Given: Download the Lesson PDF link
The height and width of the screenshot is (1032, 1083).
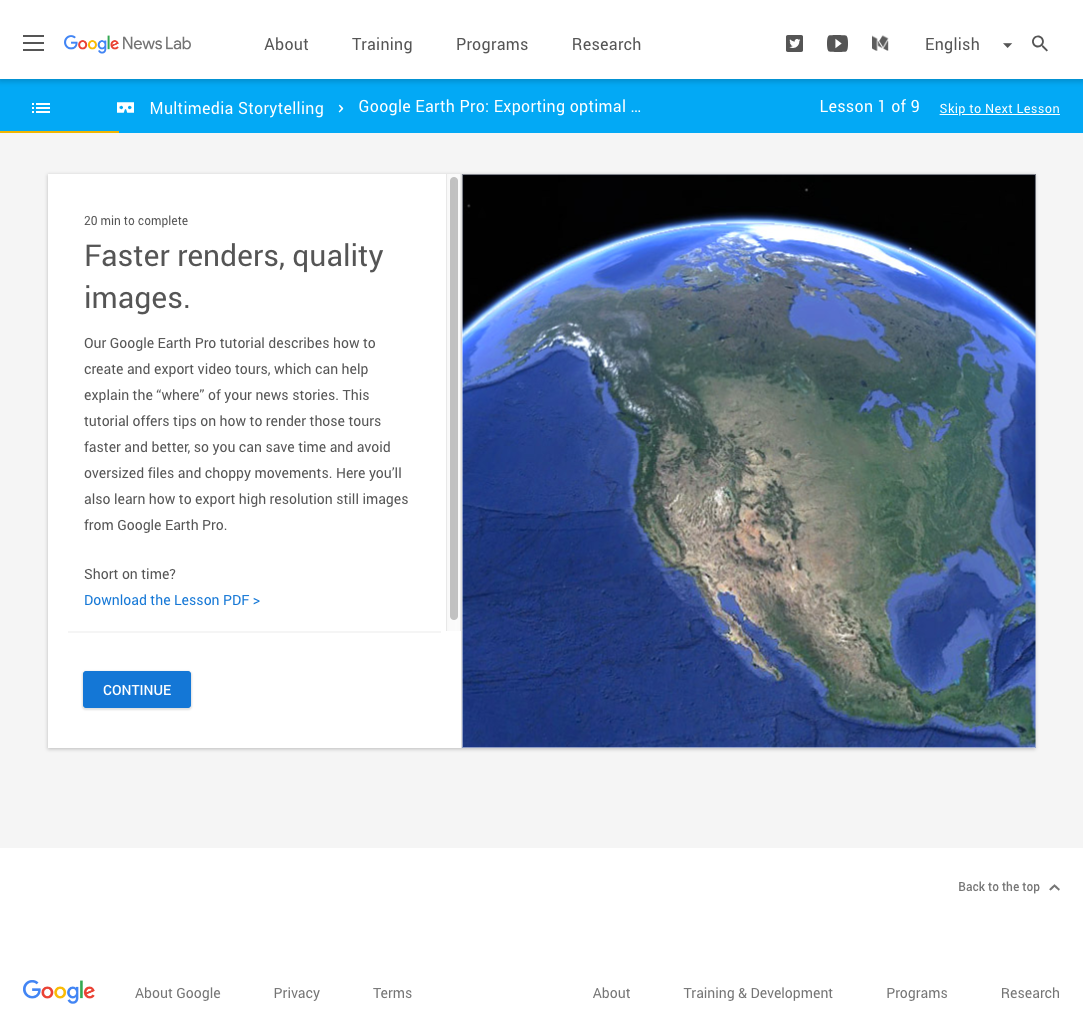Looking at the screenshot, I should tap(172, 600).
